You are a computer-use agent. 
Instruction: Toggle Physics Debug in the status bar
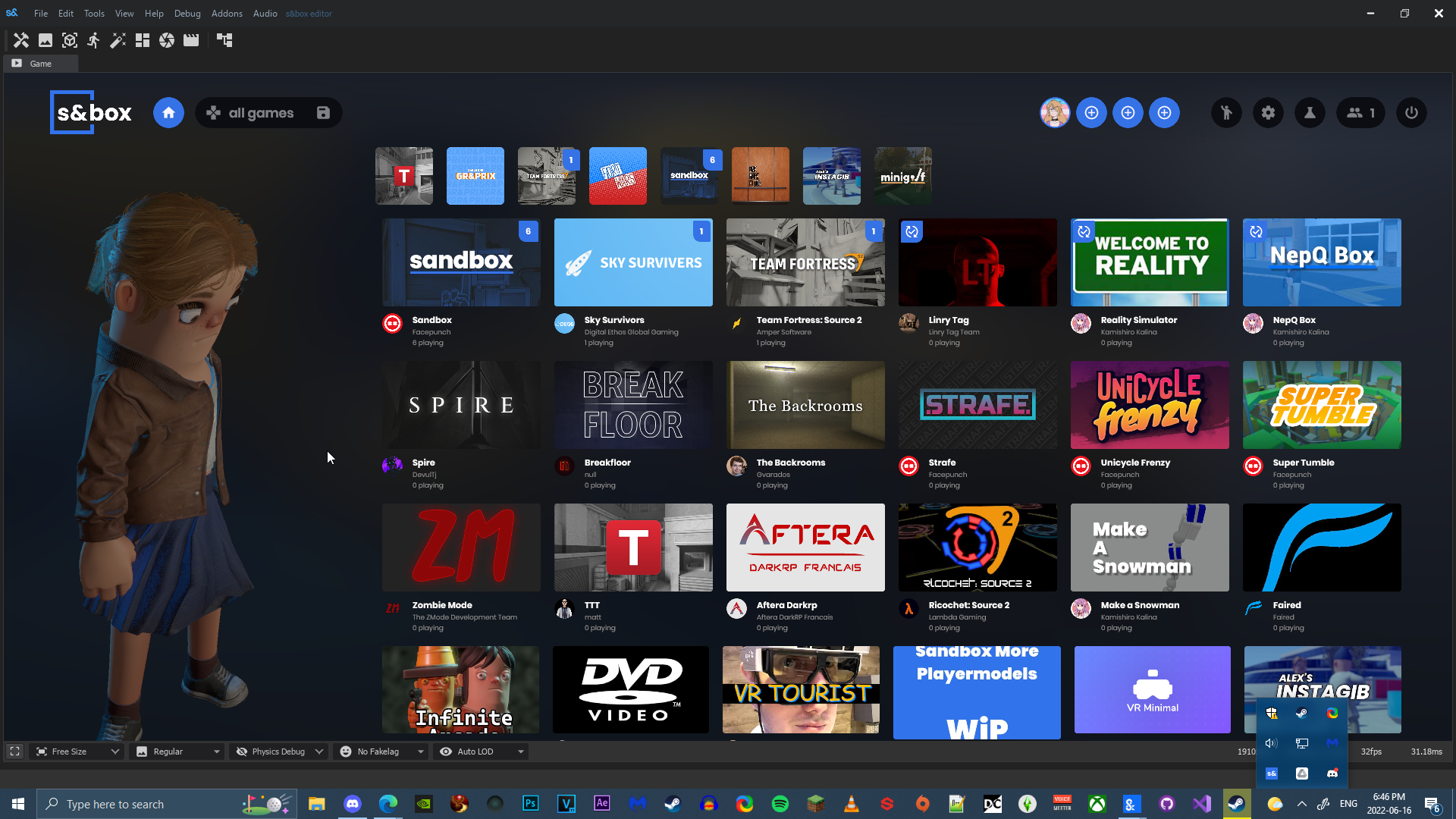coord(278,751)
